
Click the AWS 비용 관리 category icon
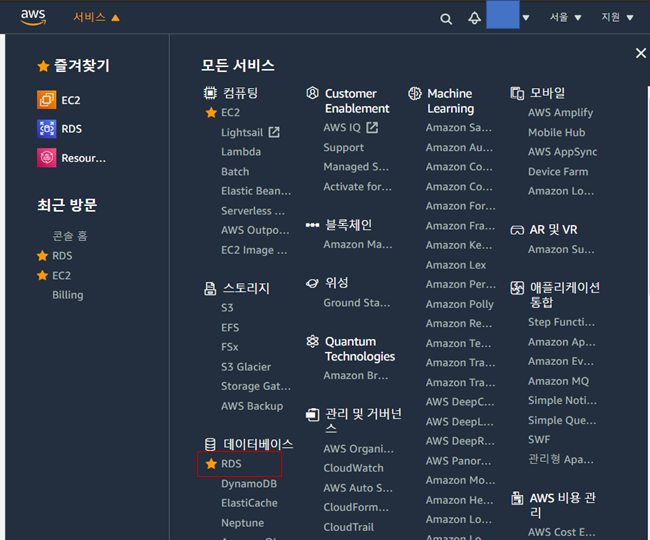517,498
